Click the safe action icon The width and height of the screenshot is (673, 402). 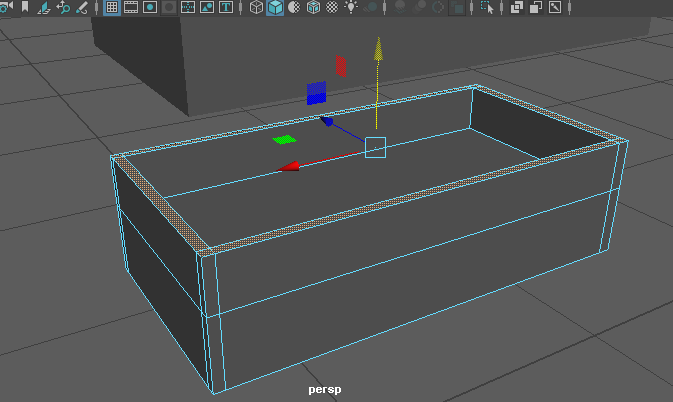tap(207, 8)
